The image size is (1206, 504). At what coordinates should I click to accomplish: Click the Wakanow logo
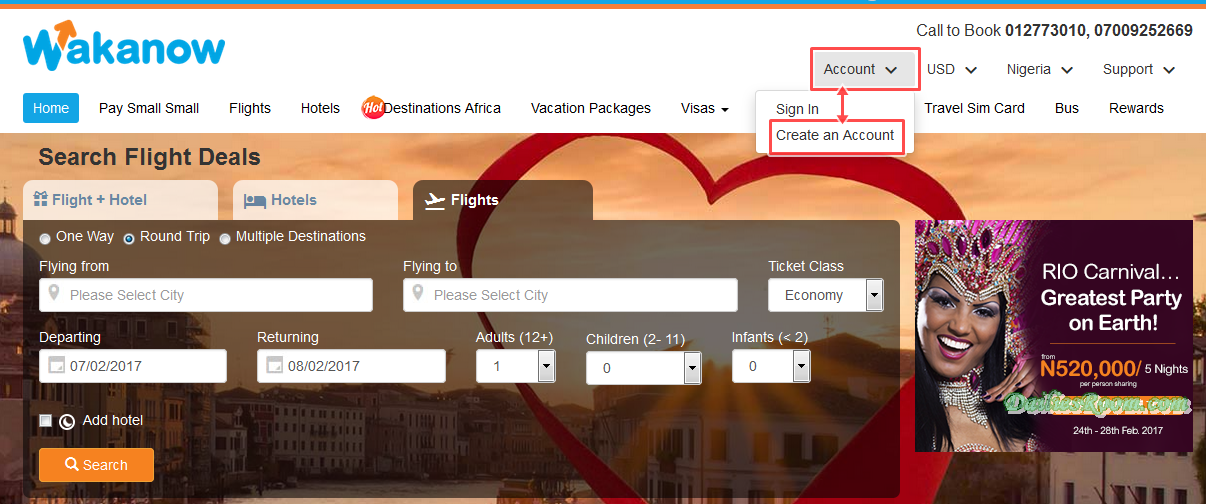point(124,48)
